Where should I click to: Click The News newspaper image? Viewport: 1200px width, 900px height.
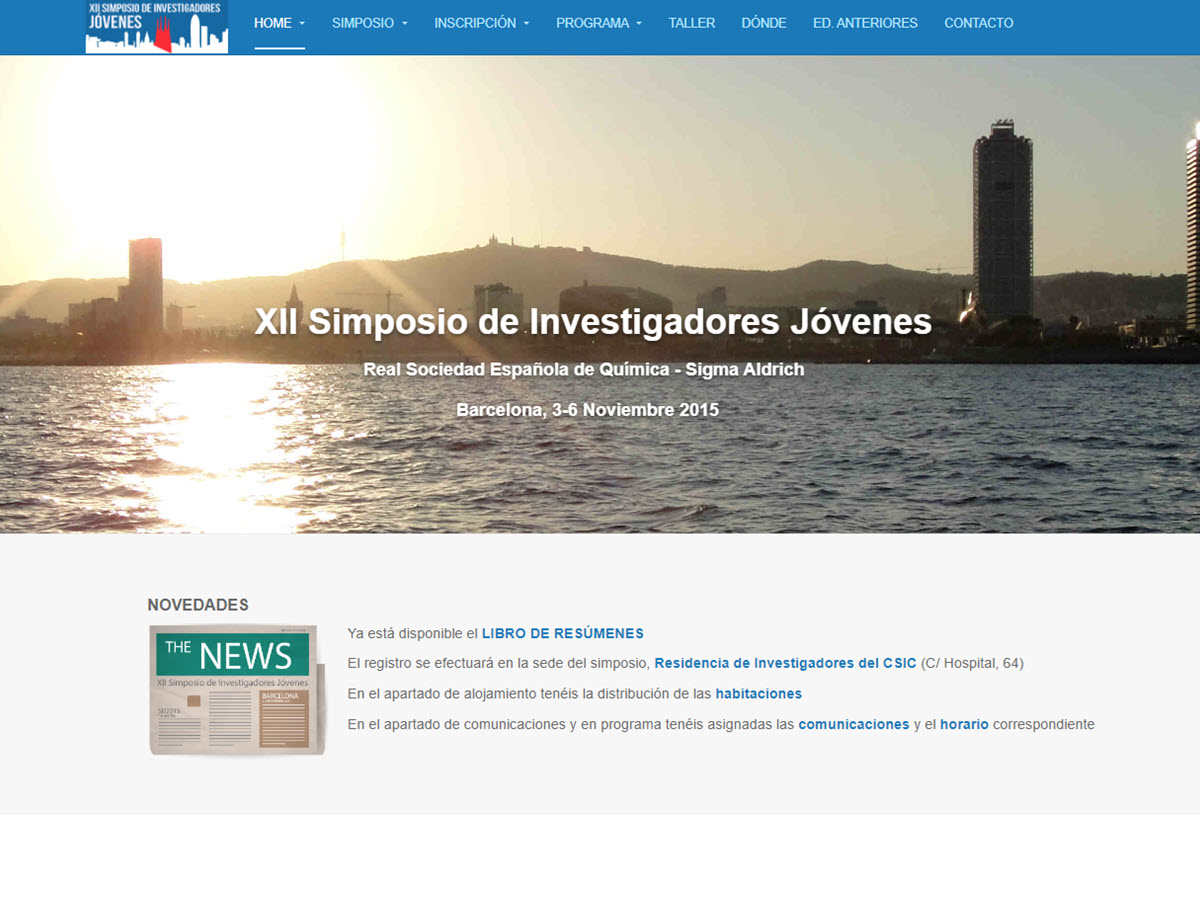pyautogui.click(x=237, y=689)
